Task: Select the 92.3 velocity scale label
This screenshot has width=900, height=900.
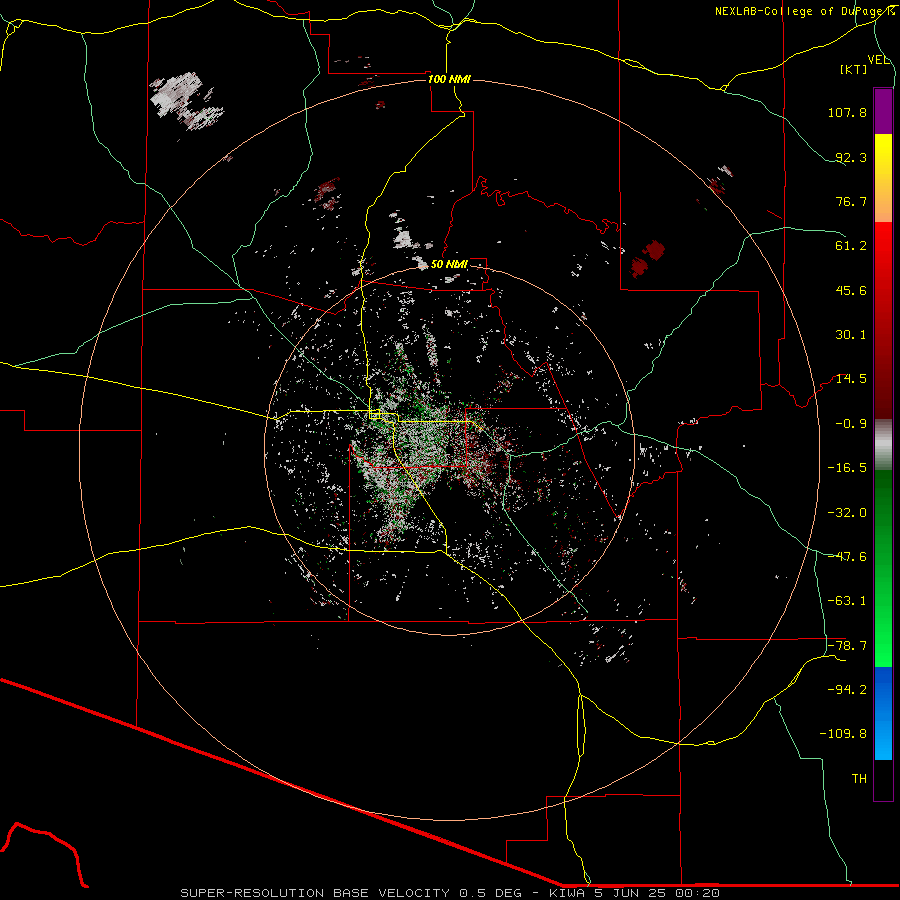Action: (851, 157)
